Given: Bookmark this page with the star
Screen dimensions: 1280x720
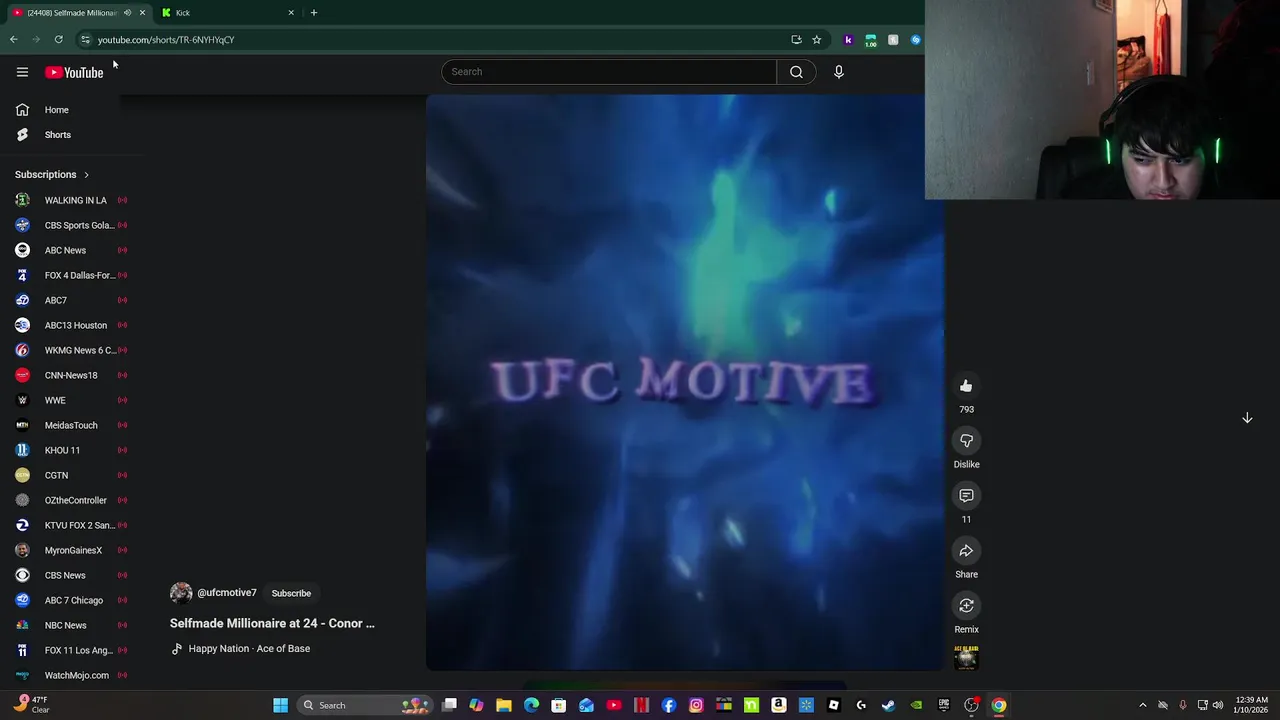Looking at the screenshot, I should (x=817, y=40).
